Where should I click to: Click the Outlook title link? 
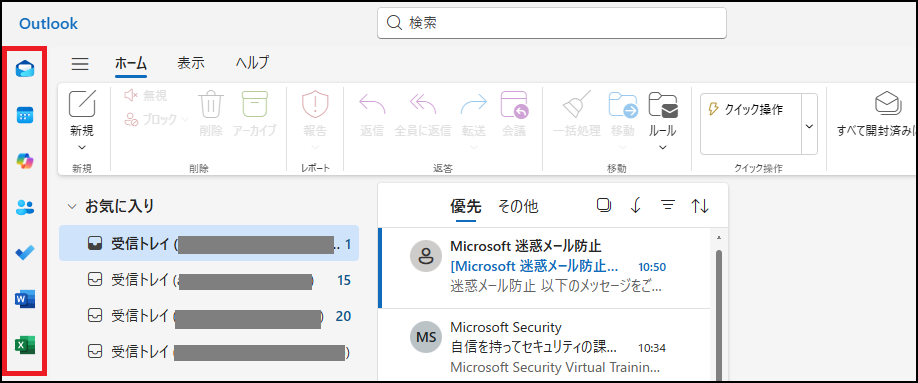[49, 23]
